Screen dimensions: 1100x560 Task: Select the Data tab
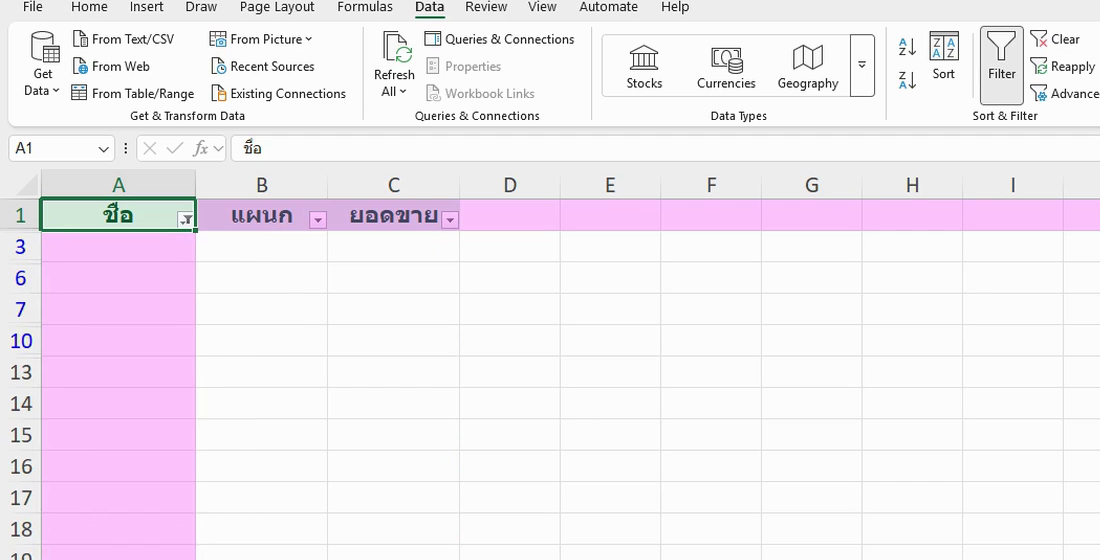[429, 7]
